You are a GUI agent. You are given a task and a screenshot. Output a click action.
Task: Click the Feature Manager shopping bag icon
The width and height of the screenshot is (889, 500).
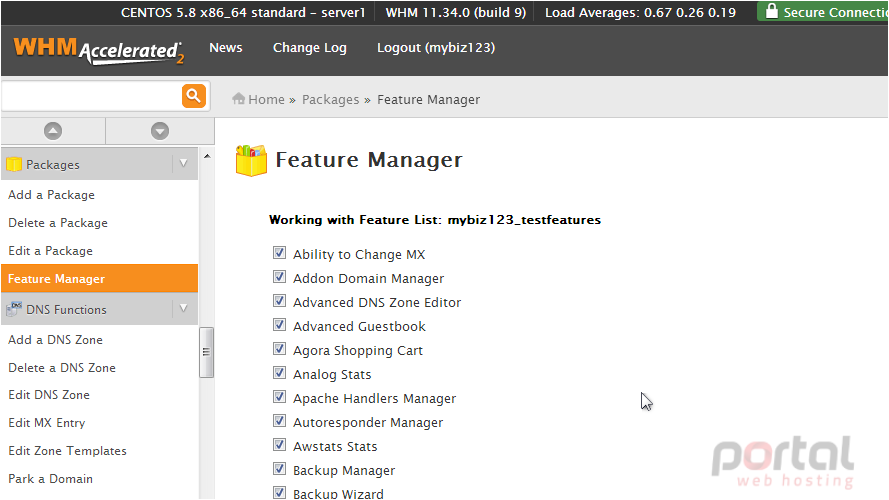pos(251,160)
